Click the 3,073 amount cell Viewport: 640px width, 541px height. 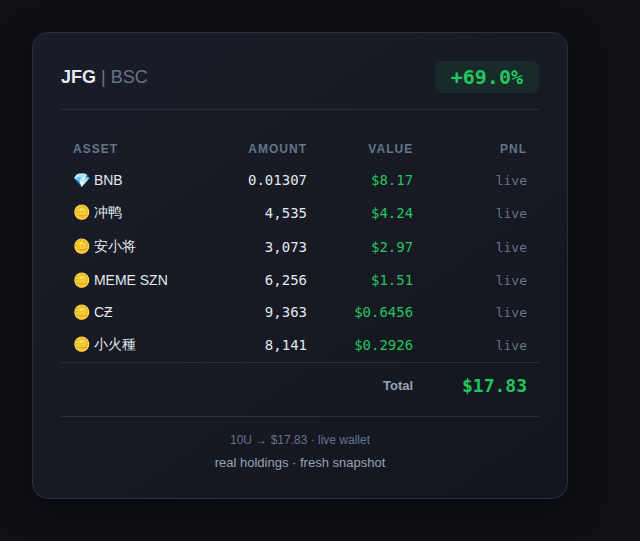[x=286, y=247]
